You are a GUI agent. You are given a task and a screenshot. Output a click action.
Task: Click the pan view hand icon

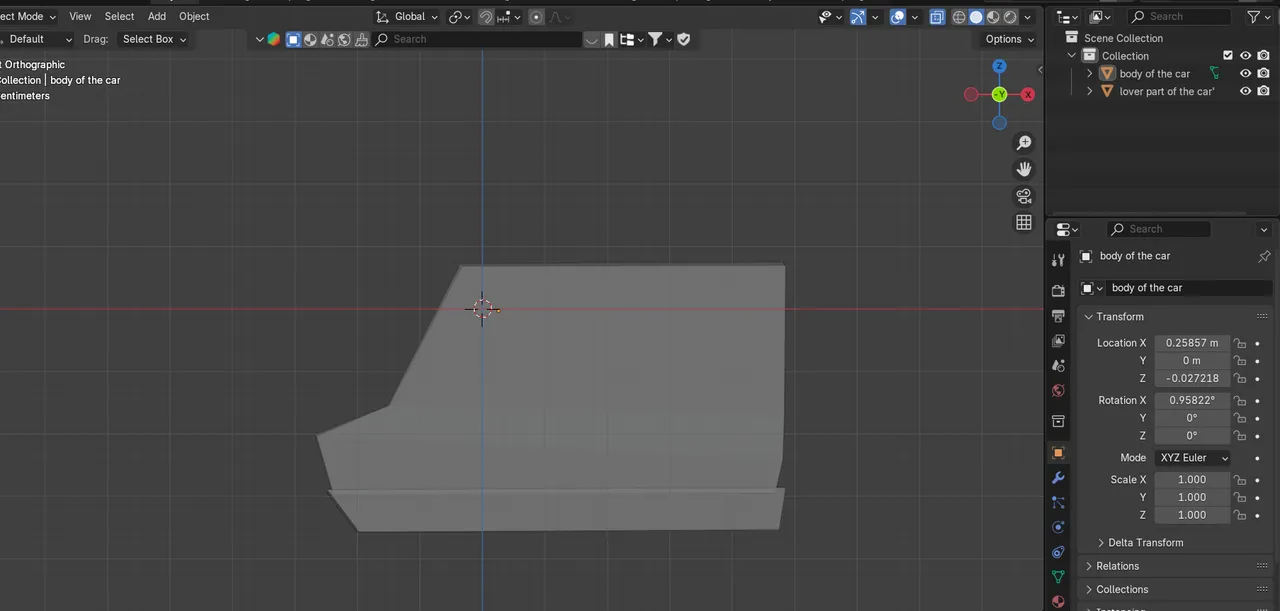click(x=1023, y=169)
